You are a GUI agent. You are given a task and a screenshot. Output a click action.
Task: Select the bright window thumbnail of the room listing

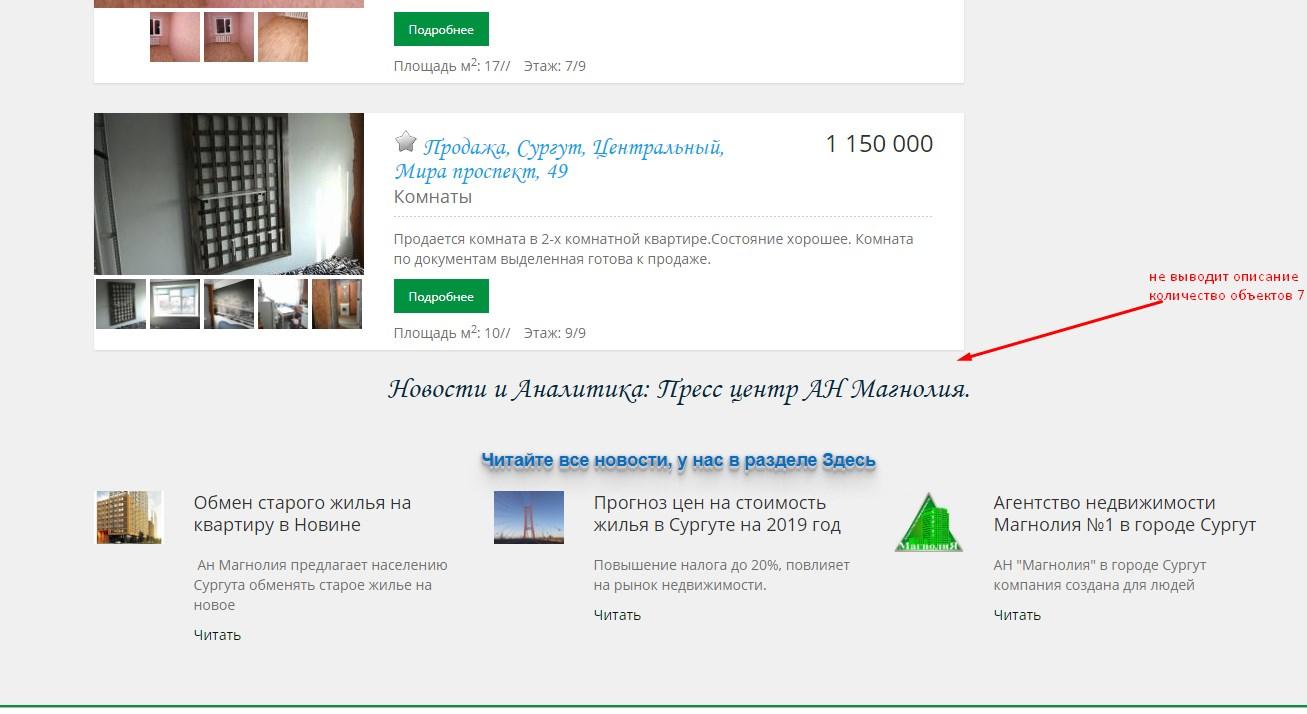tap(175, 304)
